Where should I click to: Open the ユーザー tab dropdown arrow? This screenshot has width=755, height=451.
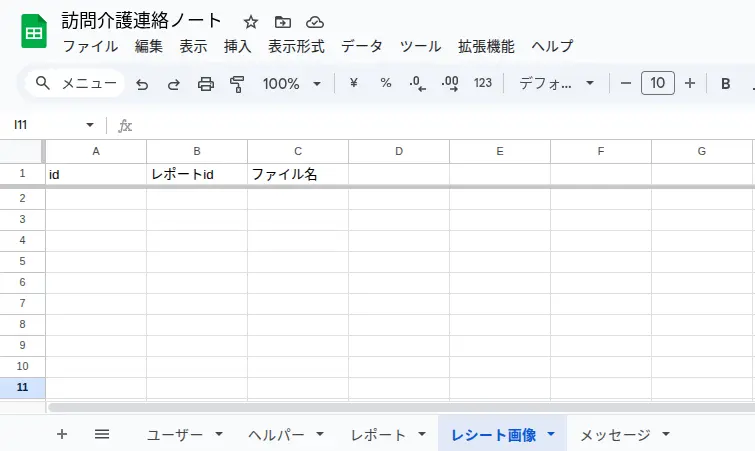tap(219, 434)
